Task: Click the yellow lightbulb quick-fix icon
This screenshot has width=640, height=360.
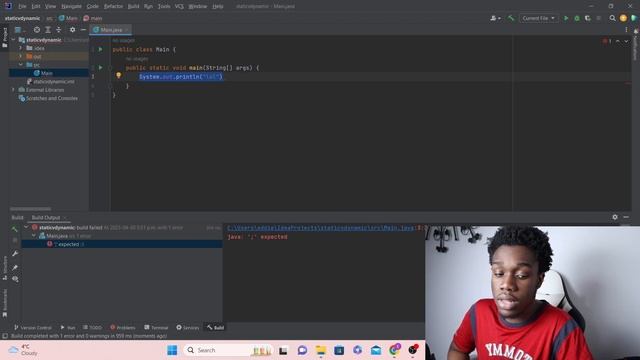Action: (x=118, y=75)
